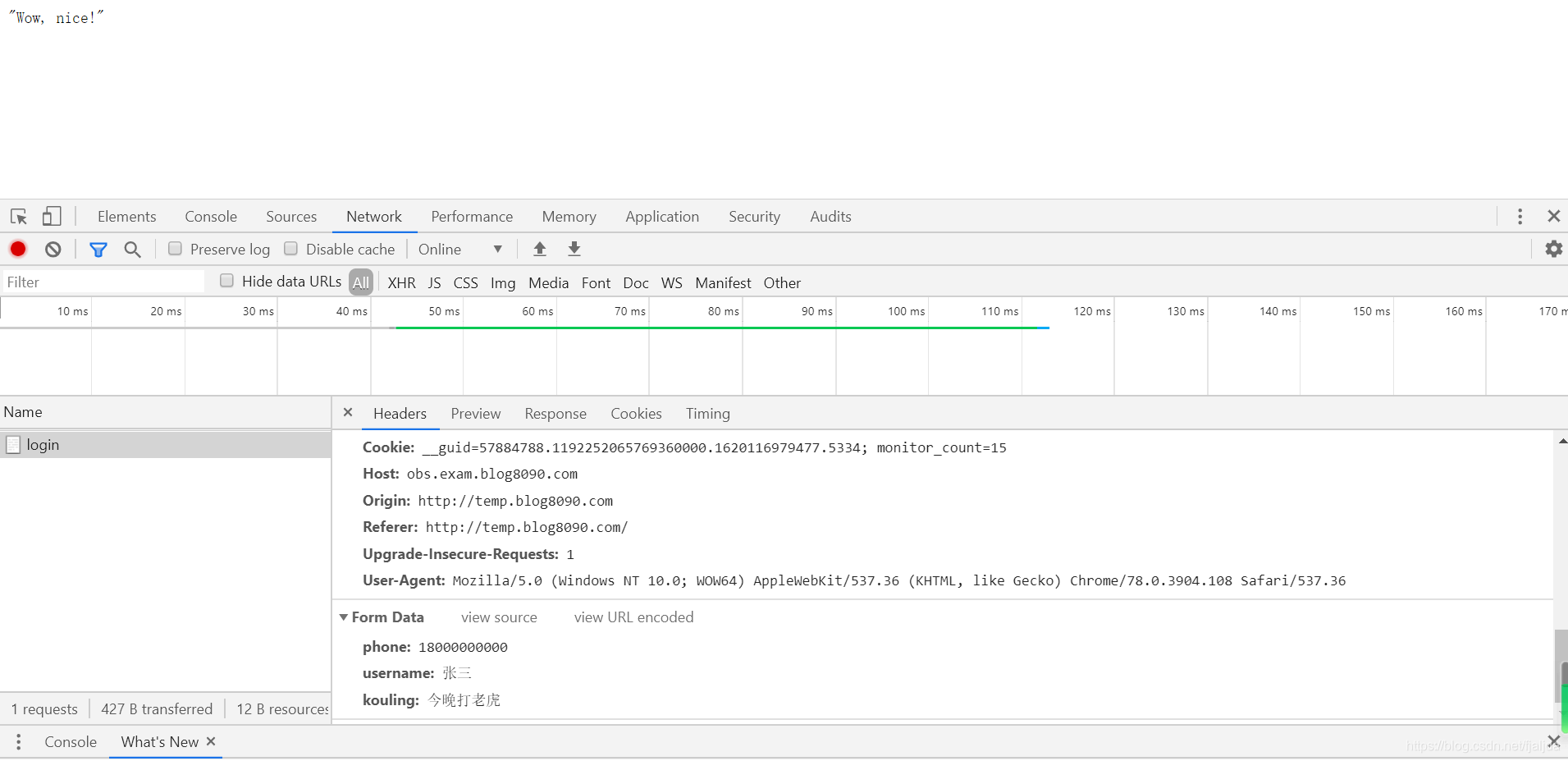Click the Name column header

pos(165,412)
